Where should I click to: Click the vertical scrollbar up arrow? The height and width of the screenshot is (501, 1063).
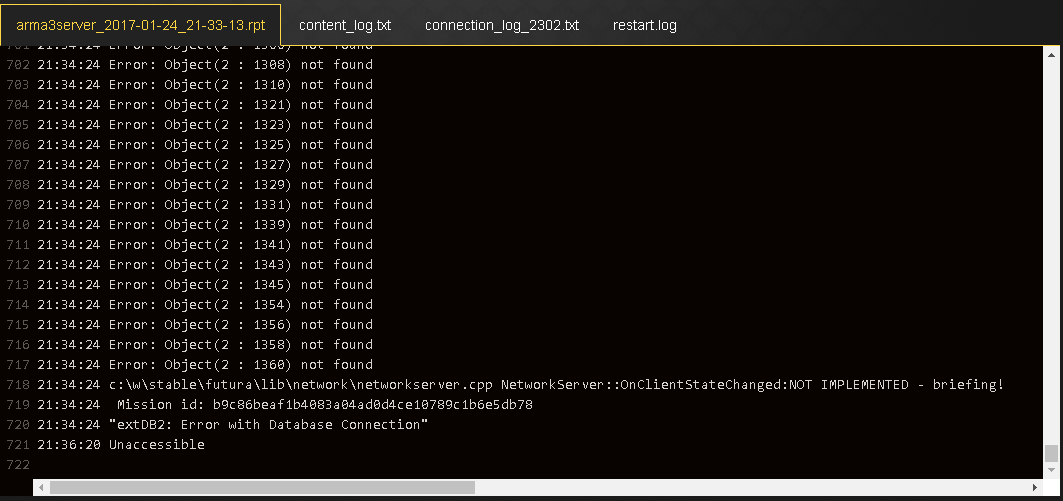tap(1051, 54)
